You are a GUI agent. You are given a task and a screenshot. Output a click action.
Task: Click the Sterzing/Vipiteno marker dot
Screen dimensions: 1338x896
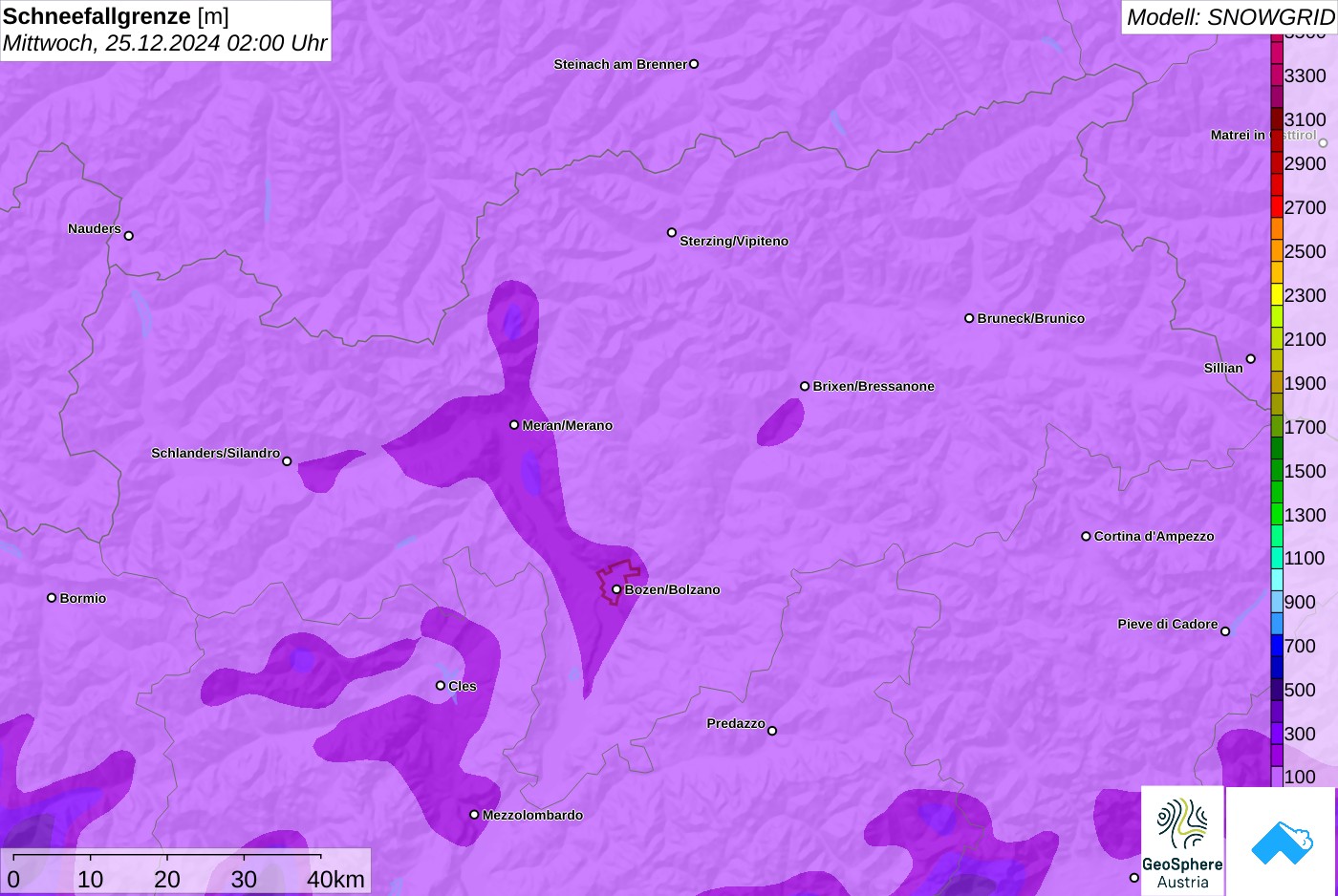pyautogui.click(x=672, y=232)
